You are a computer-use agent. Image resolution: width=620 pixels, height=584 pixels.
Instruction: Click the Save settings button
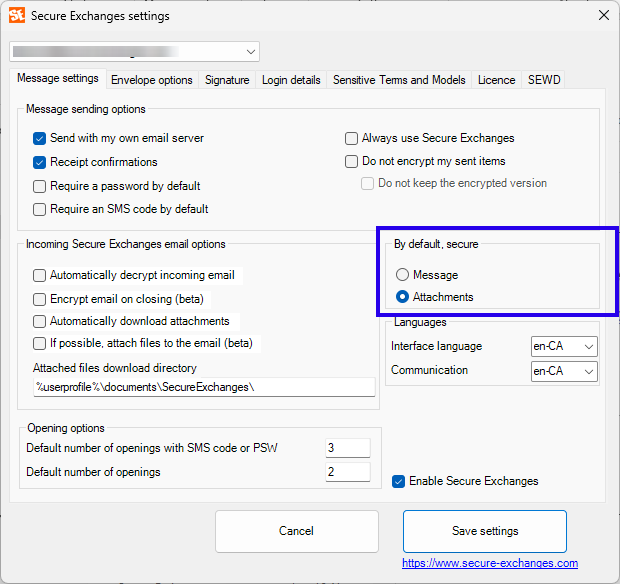pos(485,531)
